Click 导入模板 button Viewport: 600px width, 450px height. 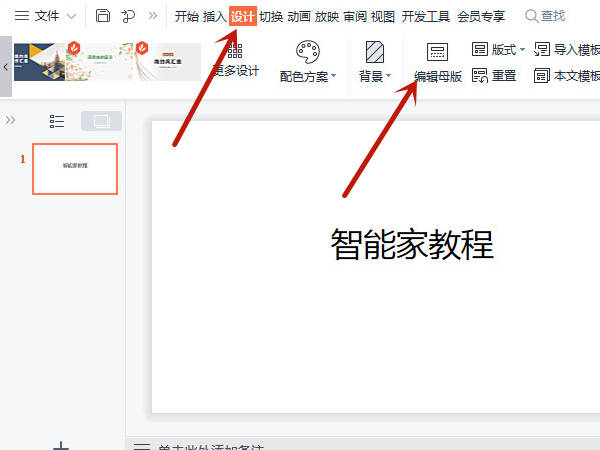pyautogui.click(x=567, y=49)
